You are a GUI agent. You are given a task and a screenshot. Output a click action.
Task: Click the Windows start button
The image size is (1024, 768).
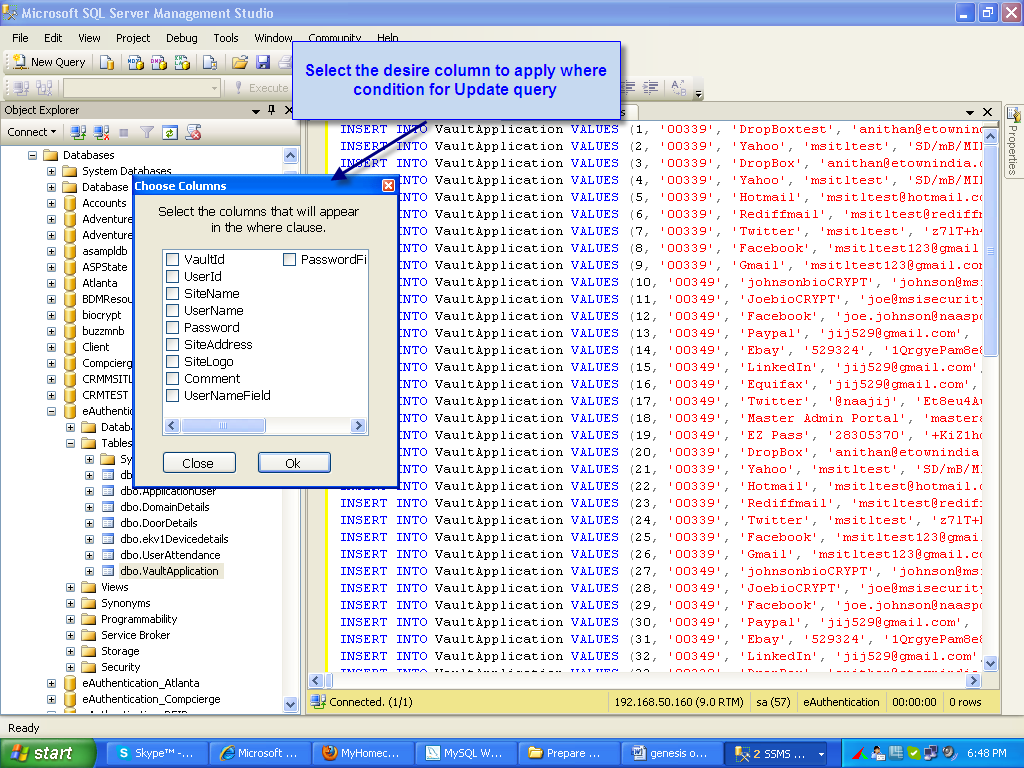click(46, 753)
